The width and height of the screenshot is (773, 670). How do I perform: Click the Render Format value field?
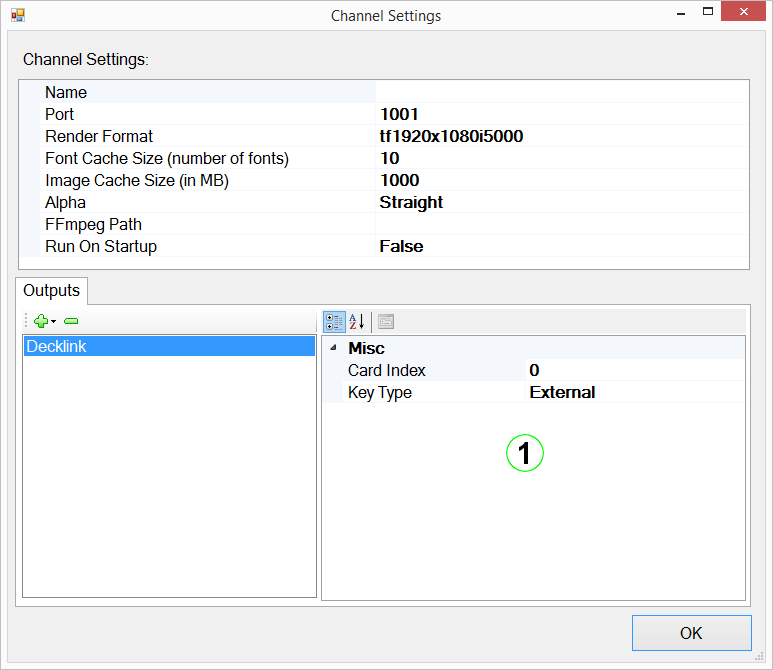(x=560, y=136)
